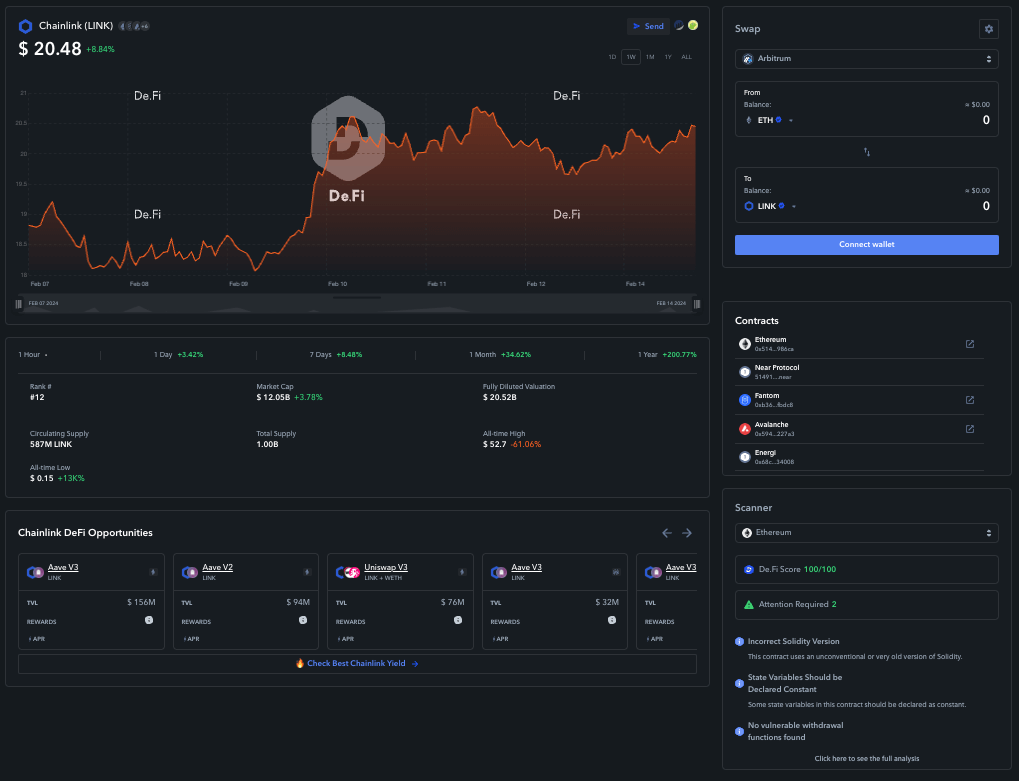This screenshot has height=781, width=1019.
Task: Open the Uniswap V3 link
Action: pyautogui.click(x=385, y=567)
